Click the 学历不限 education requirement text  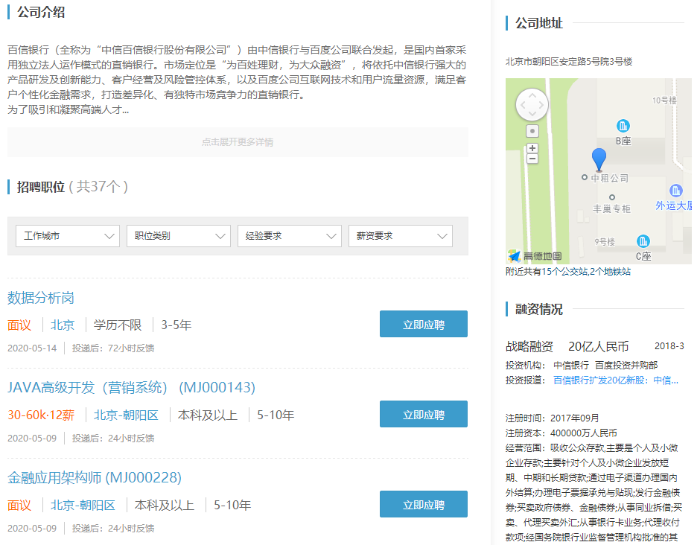117,325
